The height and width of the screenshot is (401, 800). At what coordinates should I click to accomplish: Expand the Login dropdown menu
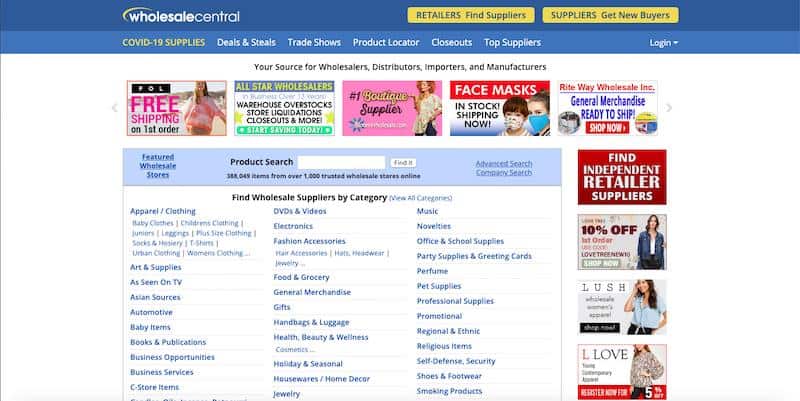(x=663, y=43)
